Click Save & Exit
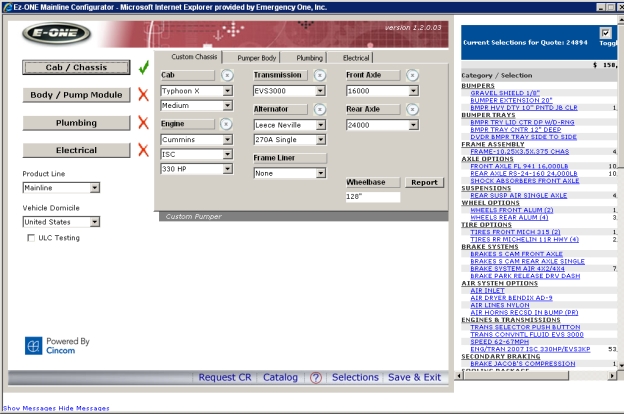Viewport: 624px width, 414px height. point(414,377)
